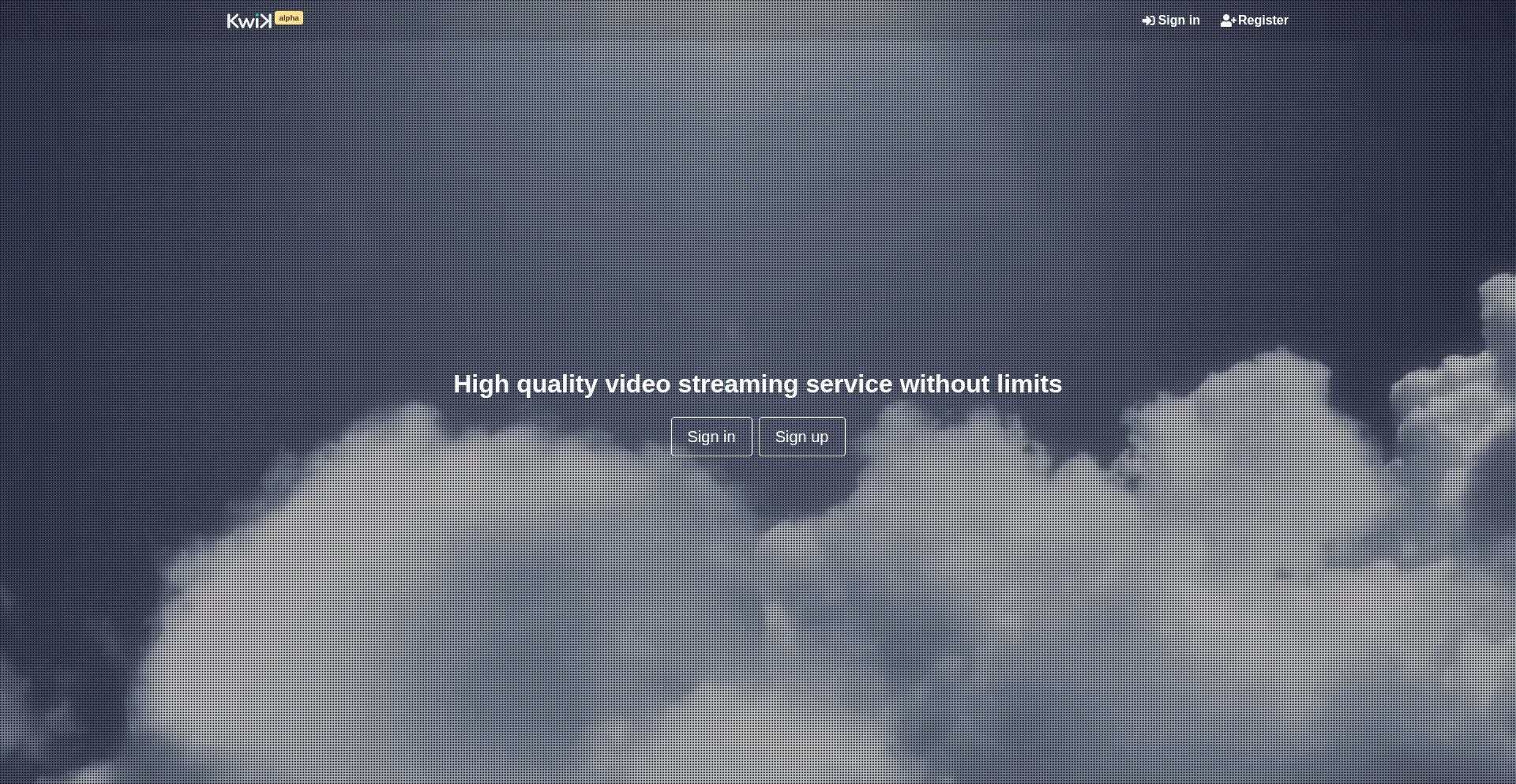Click the word 'limits' in the headline
Viewport: 1516px width, 784px height.
click(x=1029, y=384)
